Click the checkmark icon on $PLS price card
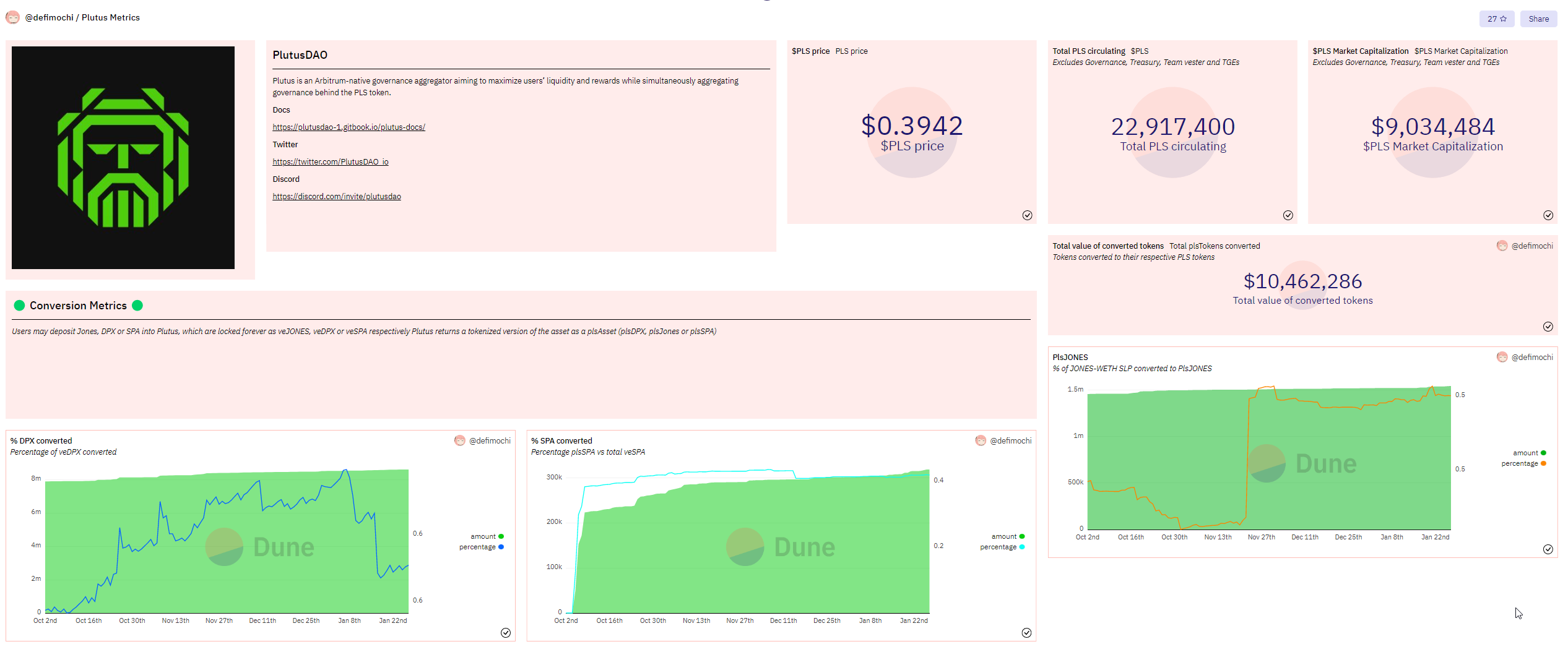 [1027, 215]
